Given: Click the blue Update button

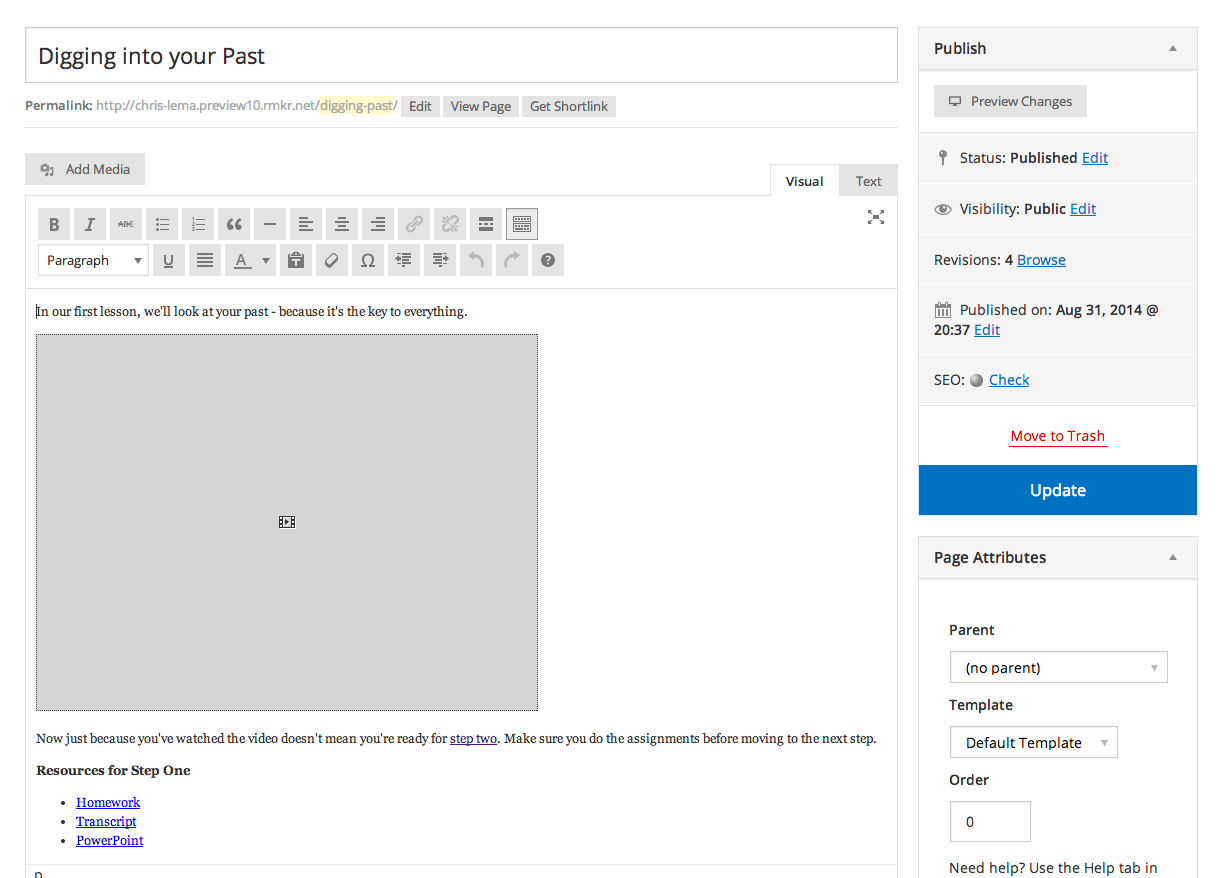Looking at the screenshot, I should click(1057, 490).
